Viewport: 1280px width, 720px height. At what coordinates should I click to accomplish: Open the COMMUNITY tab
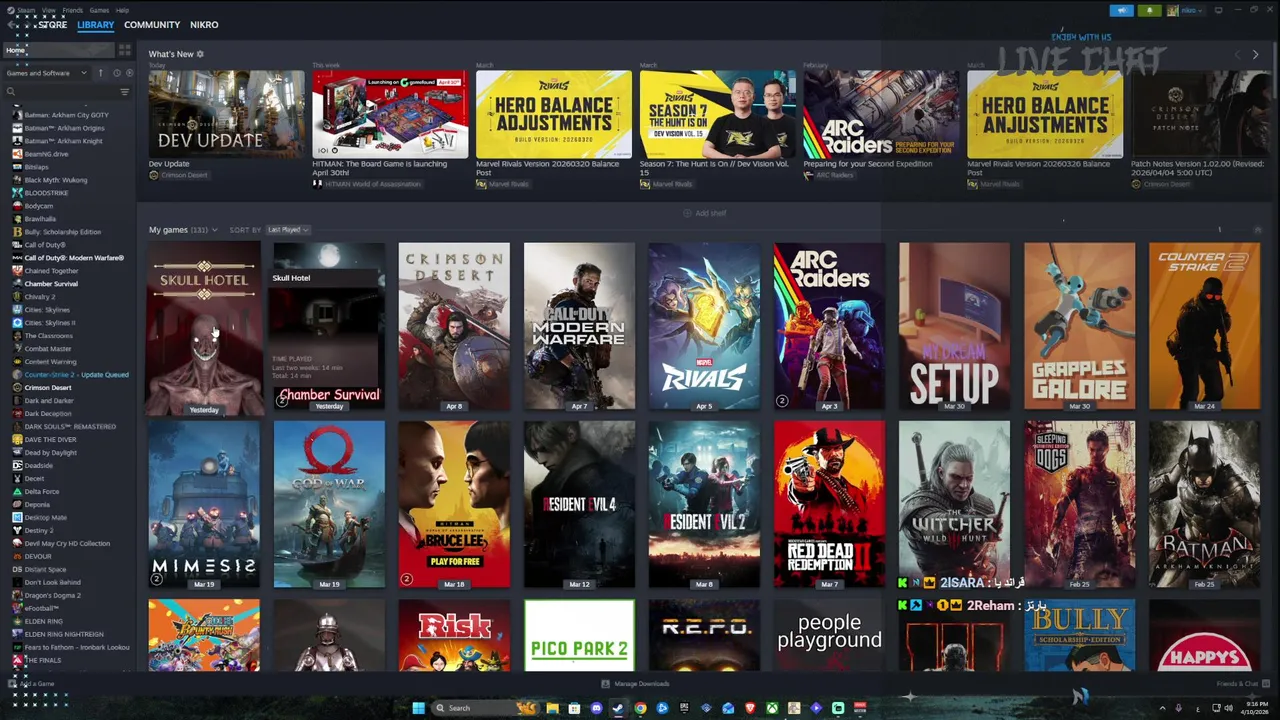click(152, 25)
